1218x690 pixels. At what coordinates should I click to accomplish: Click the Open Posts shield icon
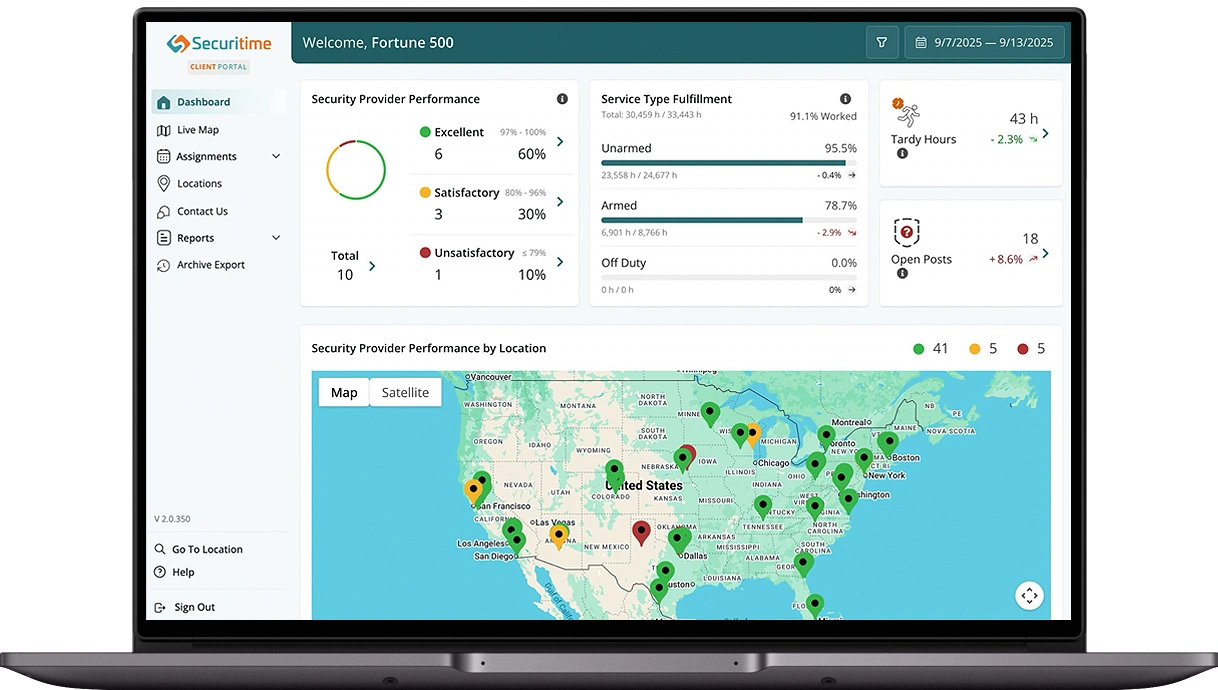(x=907, y=231)
